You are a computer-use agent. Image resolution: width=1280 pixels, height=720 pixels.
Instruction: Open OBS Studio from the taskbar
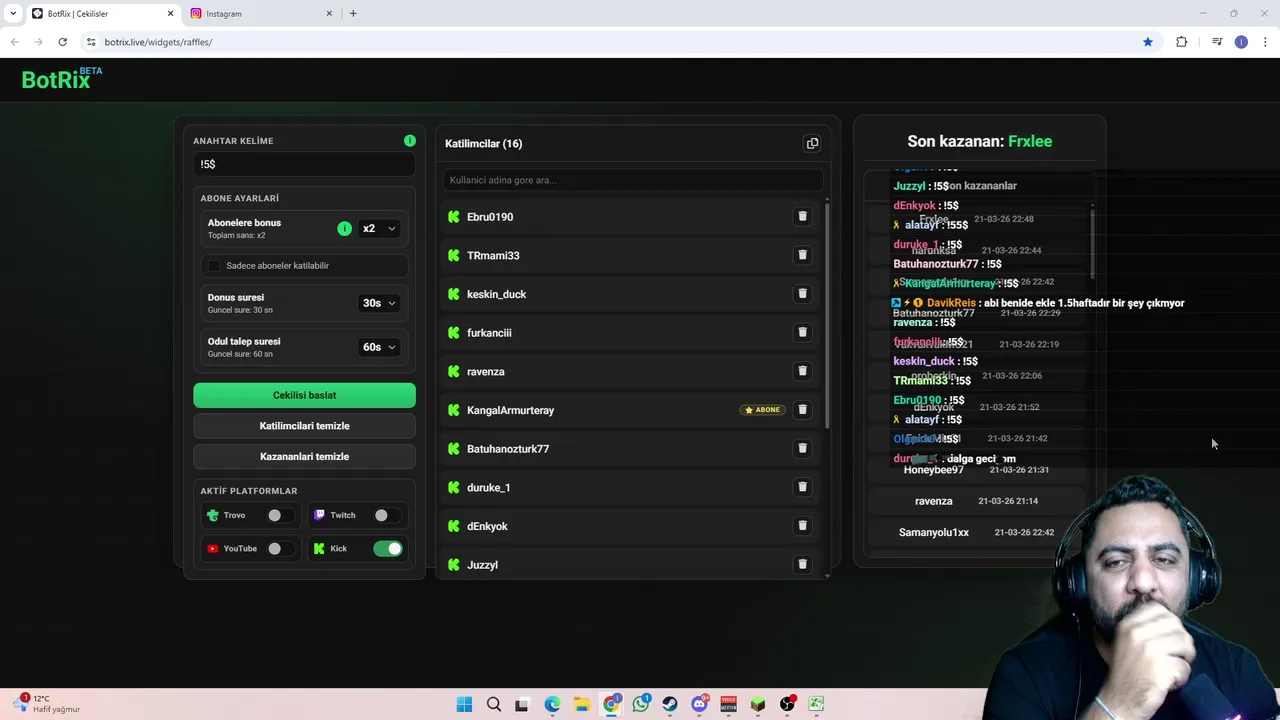click(787, 704)
